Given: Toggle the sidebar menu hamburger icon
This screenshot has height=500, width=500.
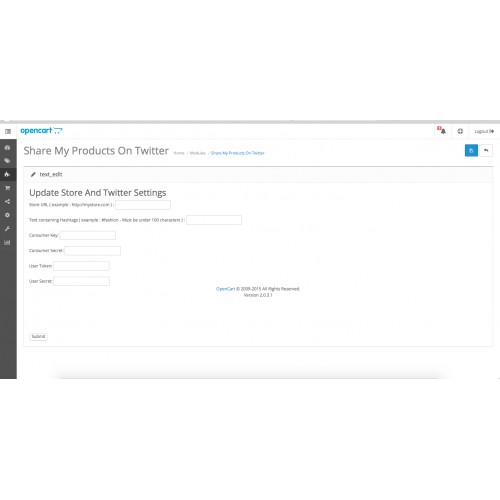Looking at the screenshot, I should tap(8, 131).
